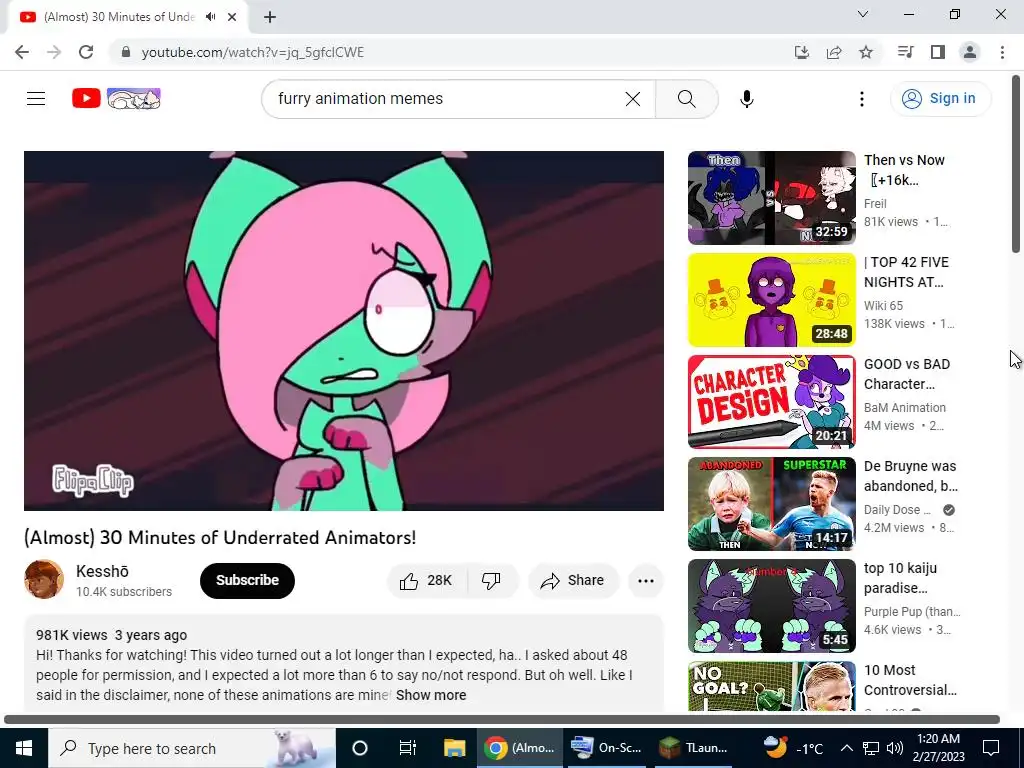View site info lock icon
Screen dimensions: 1024x768
point(126,52)
